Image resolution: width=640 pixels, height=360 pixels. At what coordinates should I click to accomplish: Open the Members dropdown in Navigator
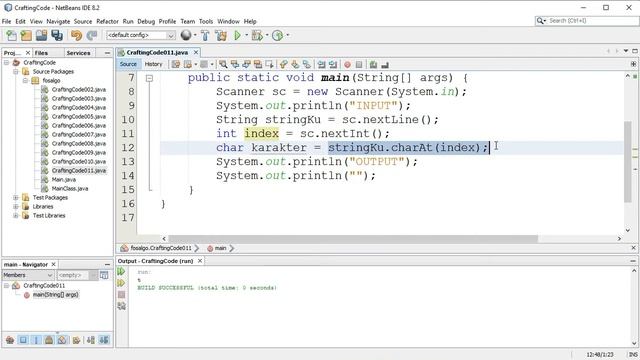(x=50, y=275)
